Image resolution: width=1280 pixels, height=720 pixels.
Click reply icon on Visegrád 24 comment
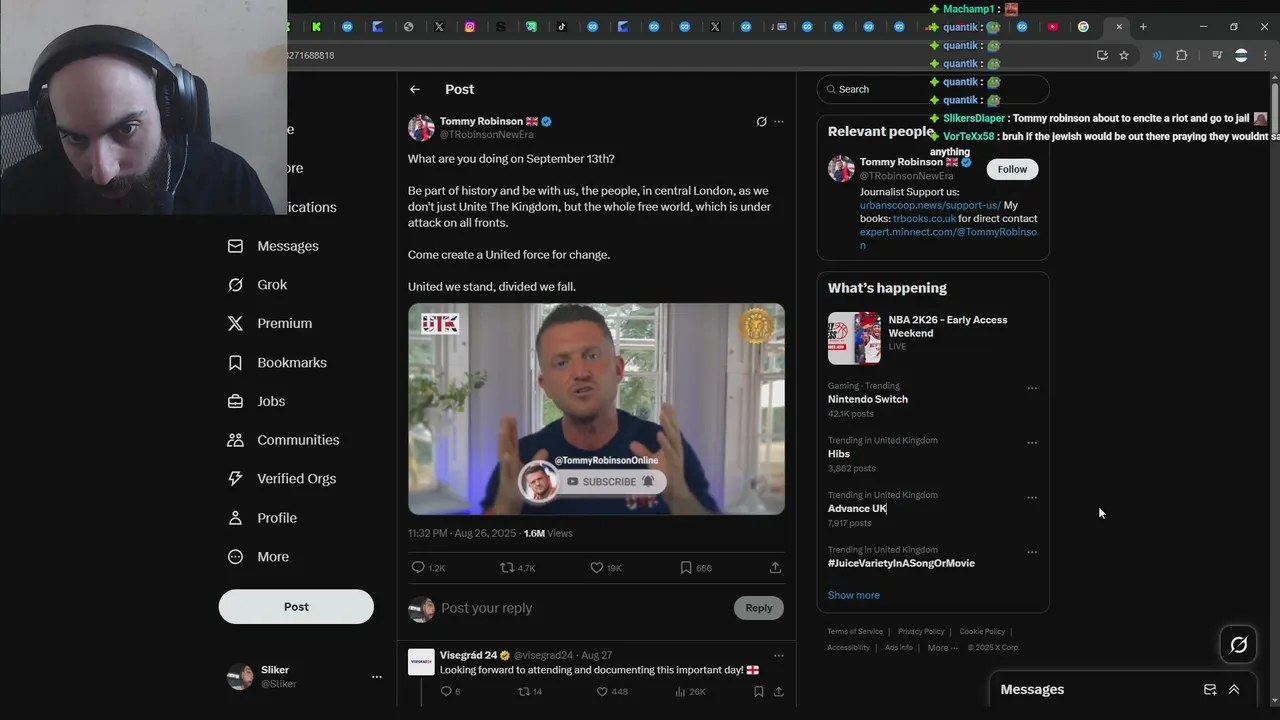pyautogui.click(x=446, y=691)
